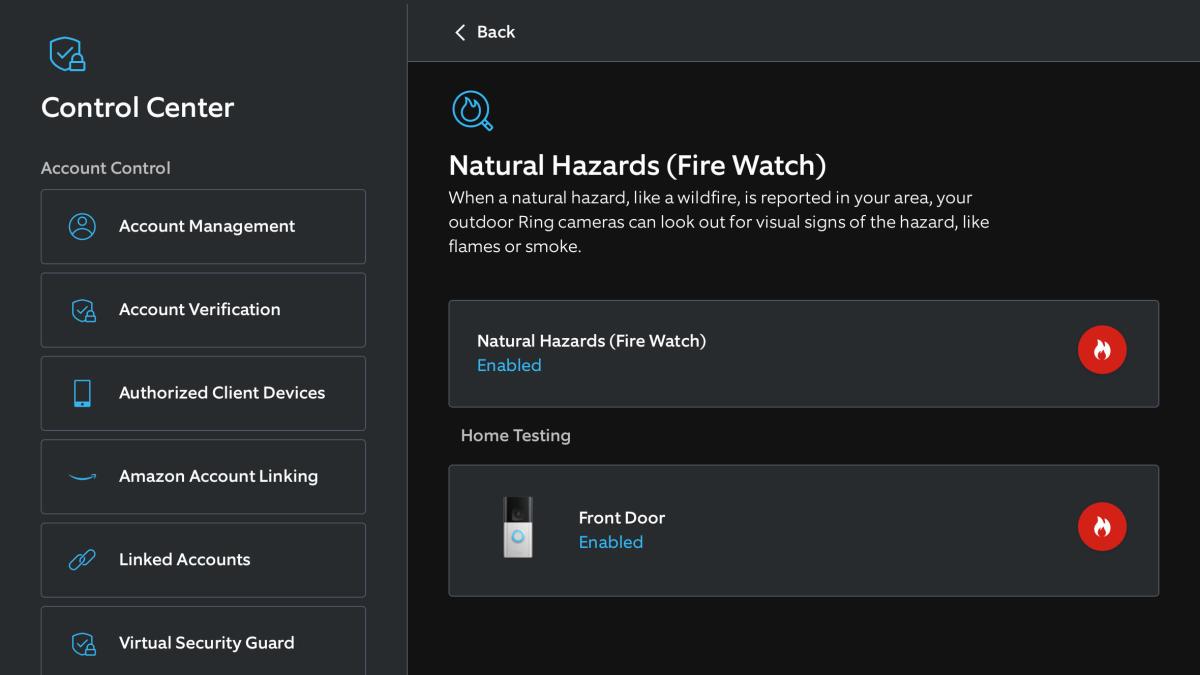Image resolution: width=1200 pixels, height=675 pixels.
Task: Click the Control Center title
Action: [138, 107]
